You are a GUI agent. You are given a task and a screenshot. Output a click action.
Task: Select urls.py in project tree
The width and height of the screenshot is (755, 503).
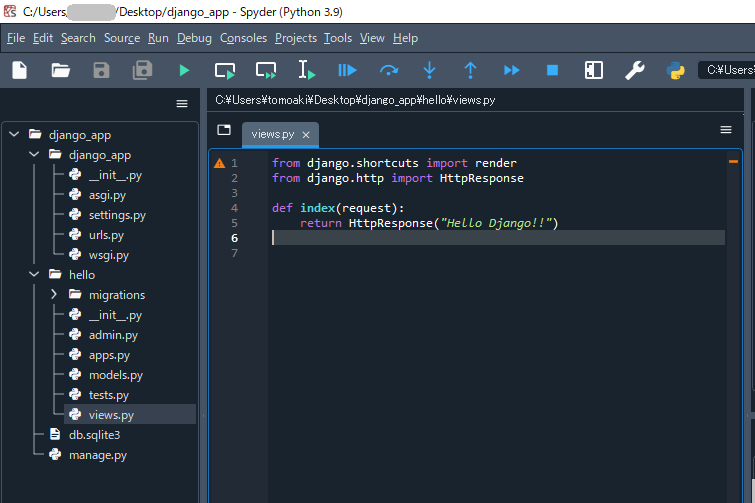[106, 235]
